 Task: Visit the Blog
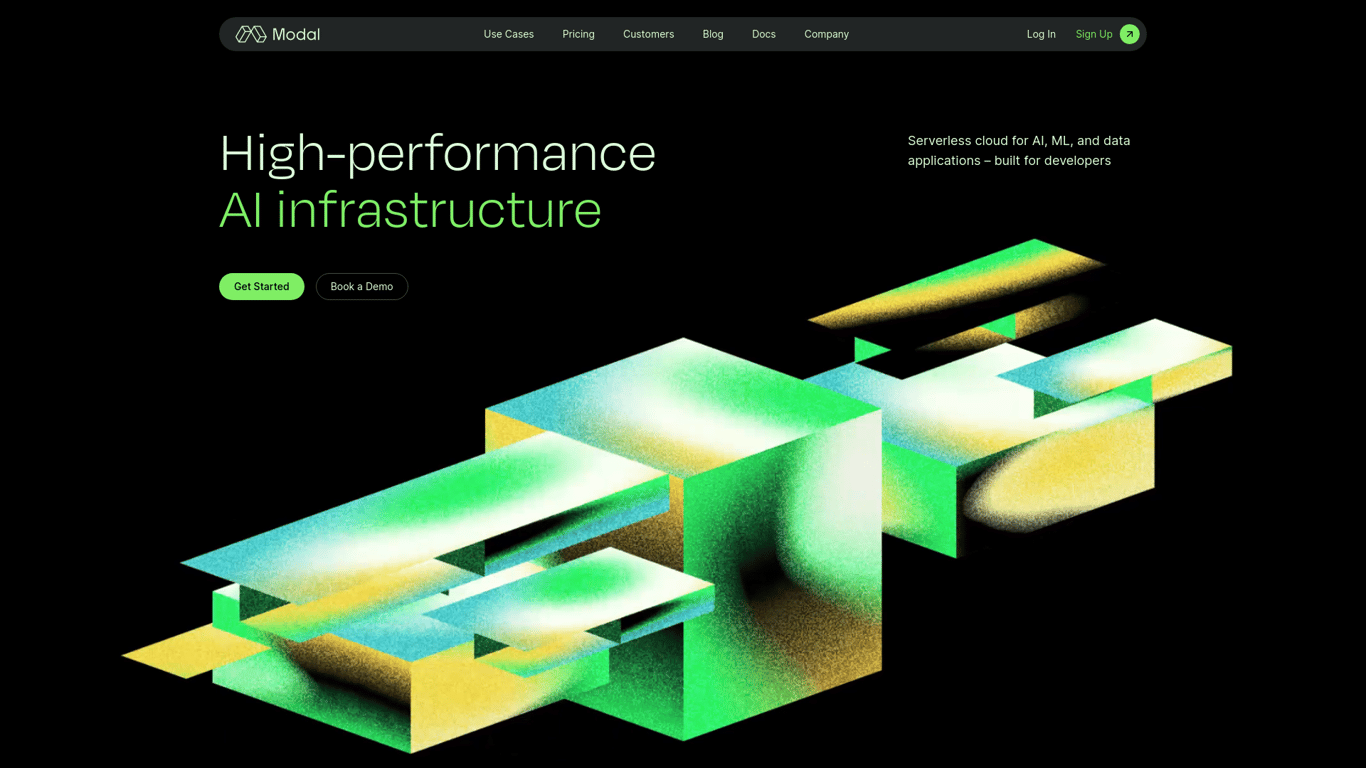(713, 34)
